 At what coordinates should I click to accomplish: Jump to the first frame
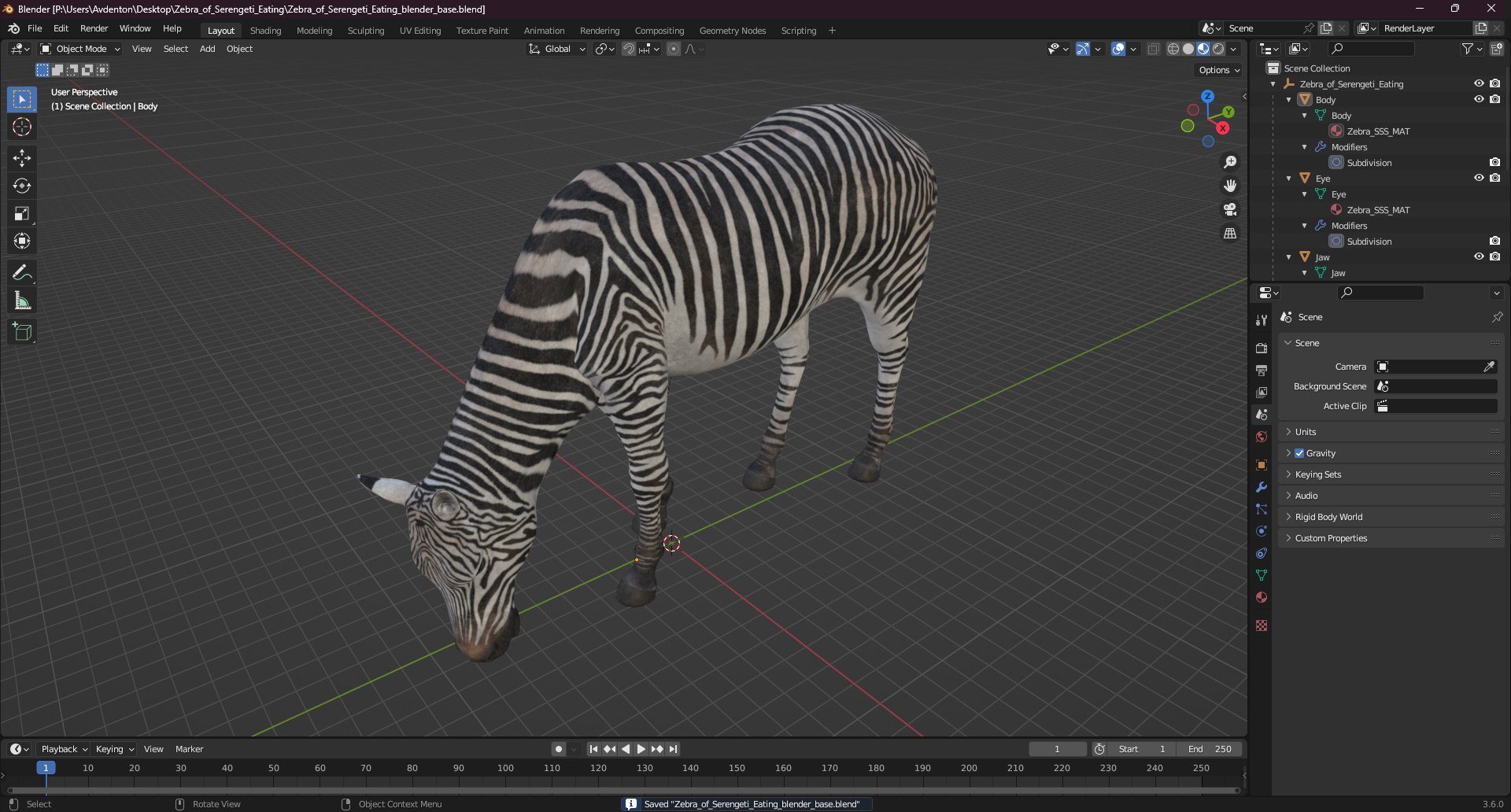tap(593, 749)
